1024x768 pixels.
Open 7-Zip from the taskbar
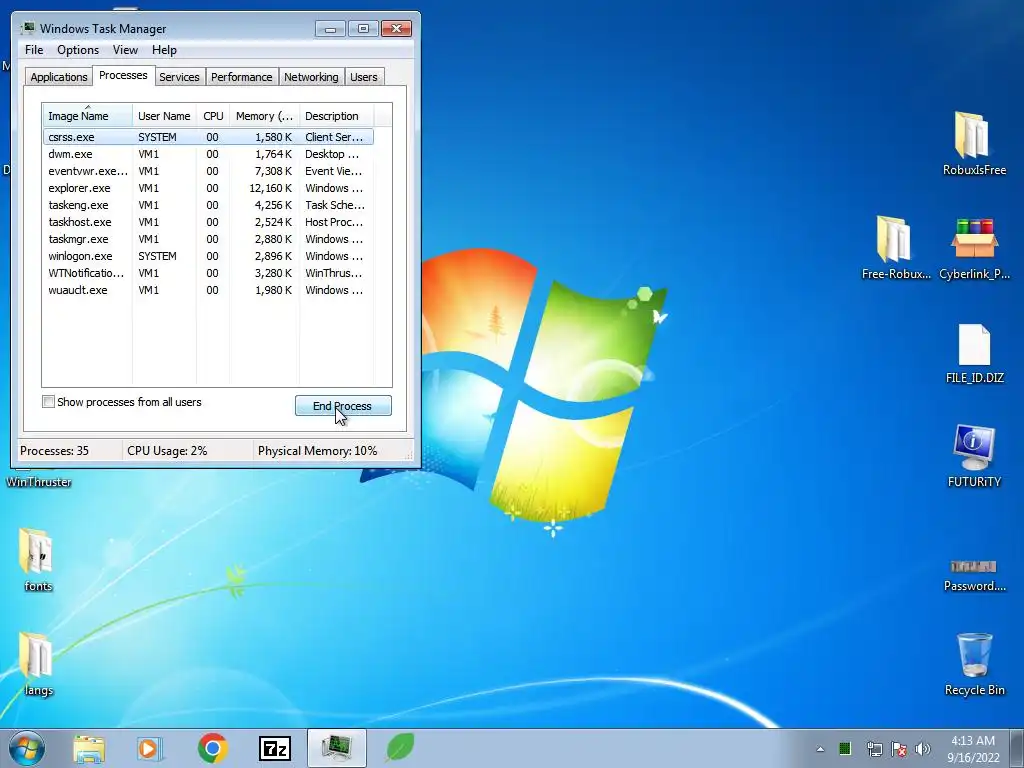(274, 749)
